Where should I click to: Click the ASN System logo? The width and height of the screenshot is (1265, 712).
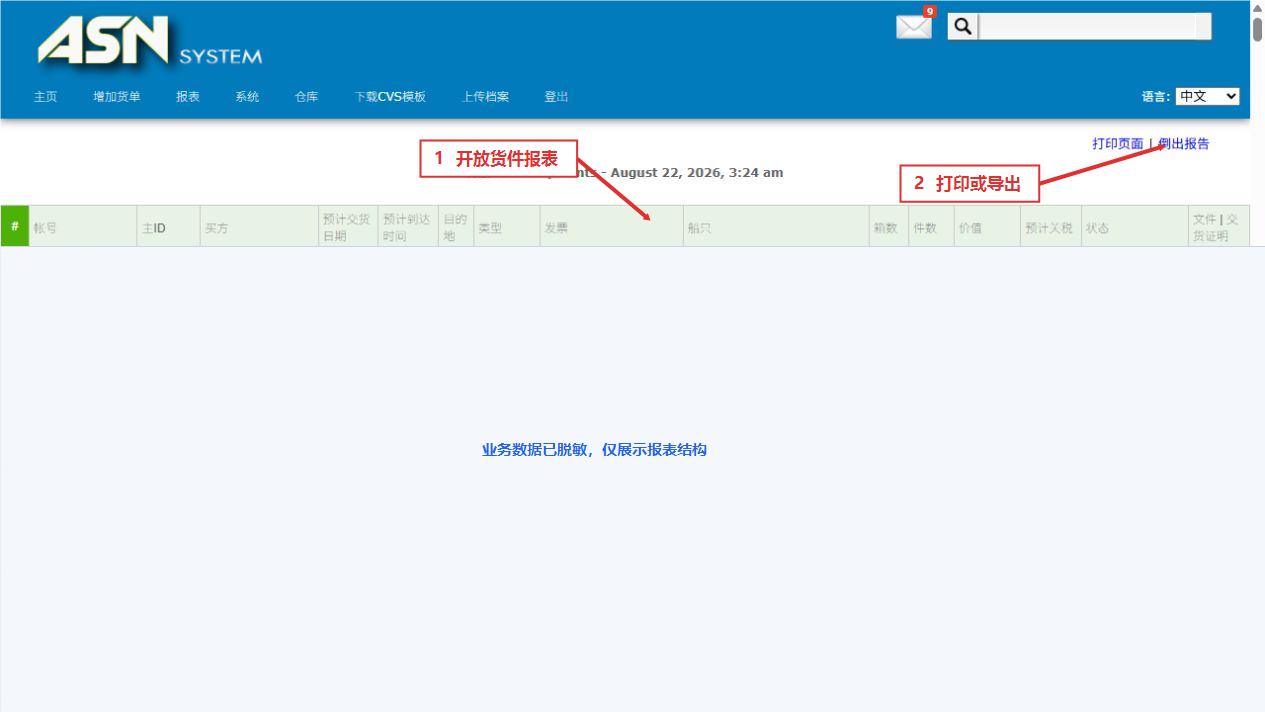click(x=150, y=43)
